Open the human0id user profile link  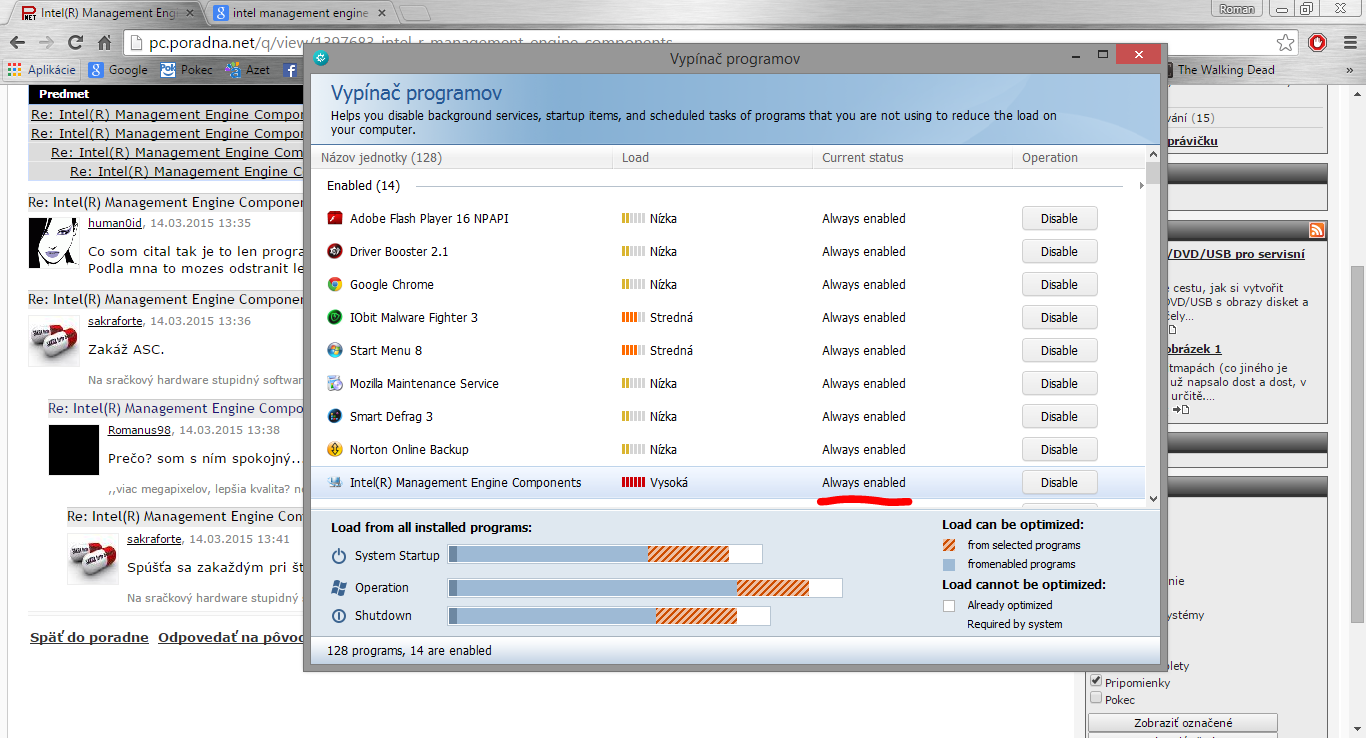[x=115, y=223]
